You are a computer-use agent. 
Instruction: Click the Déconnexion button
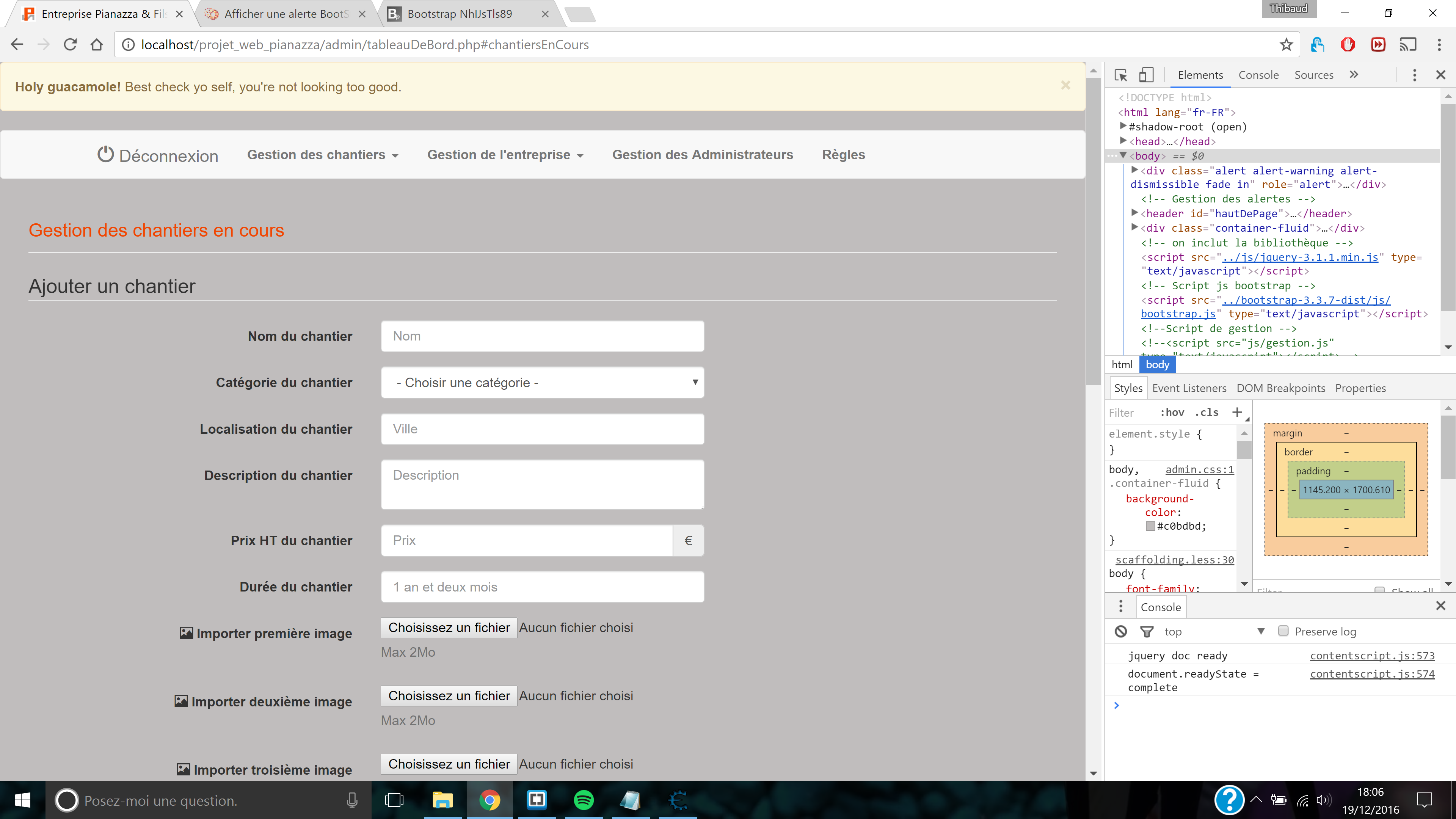pyautogui.click(x=157, y=155)
